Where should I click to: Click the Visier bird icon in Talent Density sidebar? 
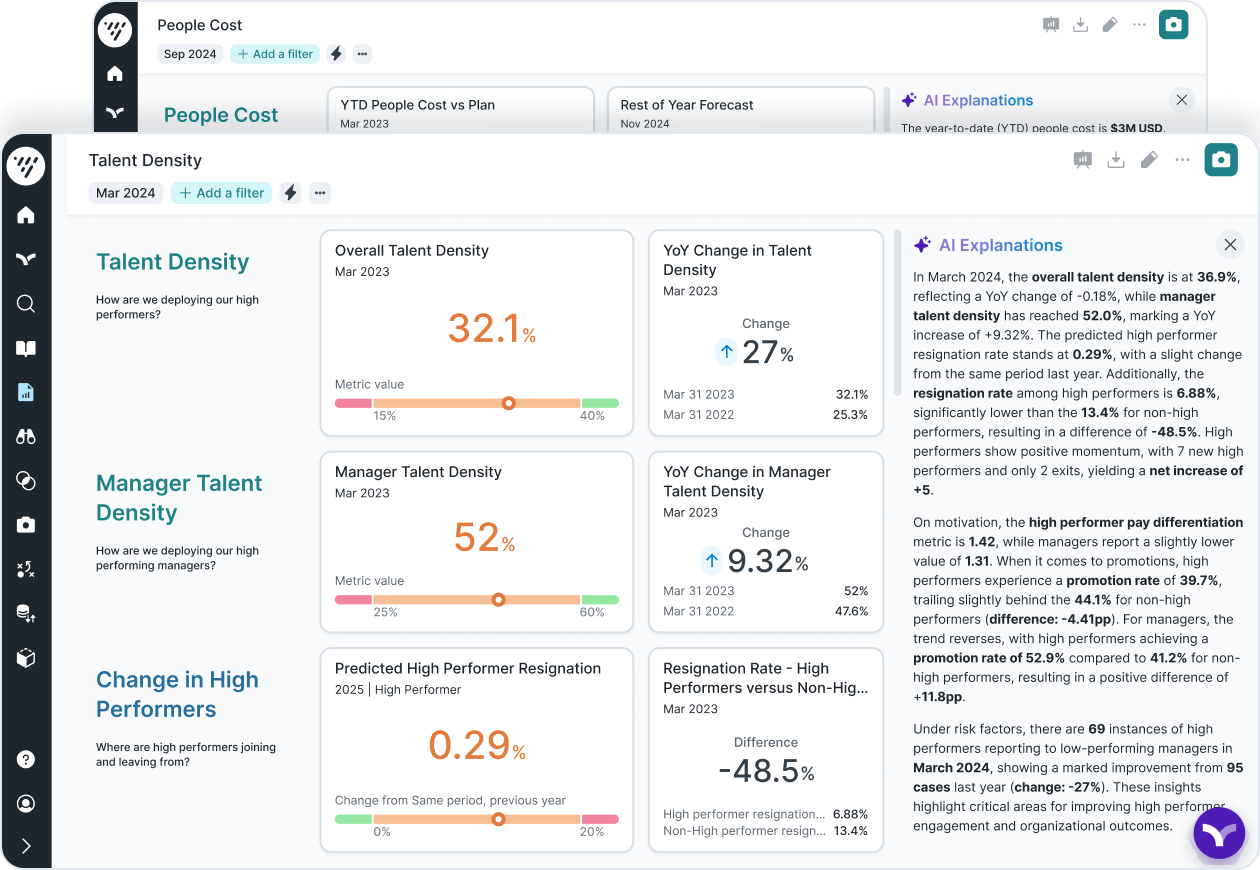click(x=26, y=260)
